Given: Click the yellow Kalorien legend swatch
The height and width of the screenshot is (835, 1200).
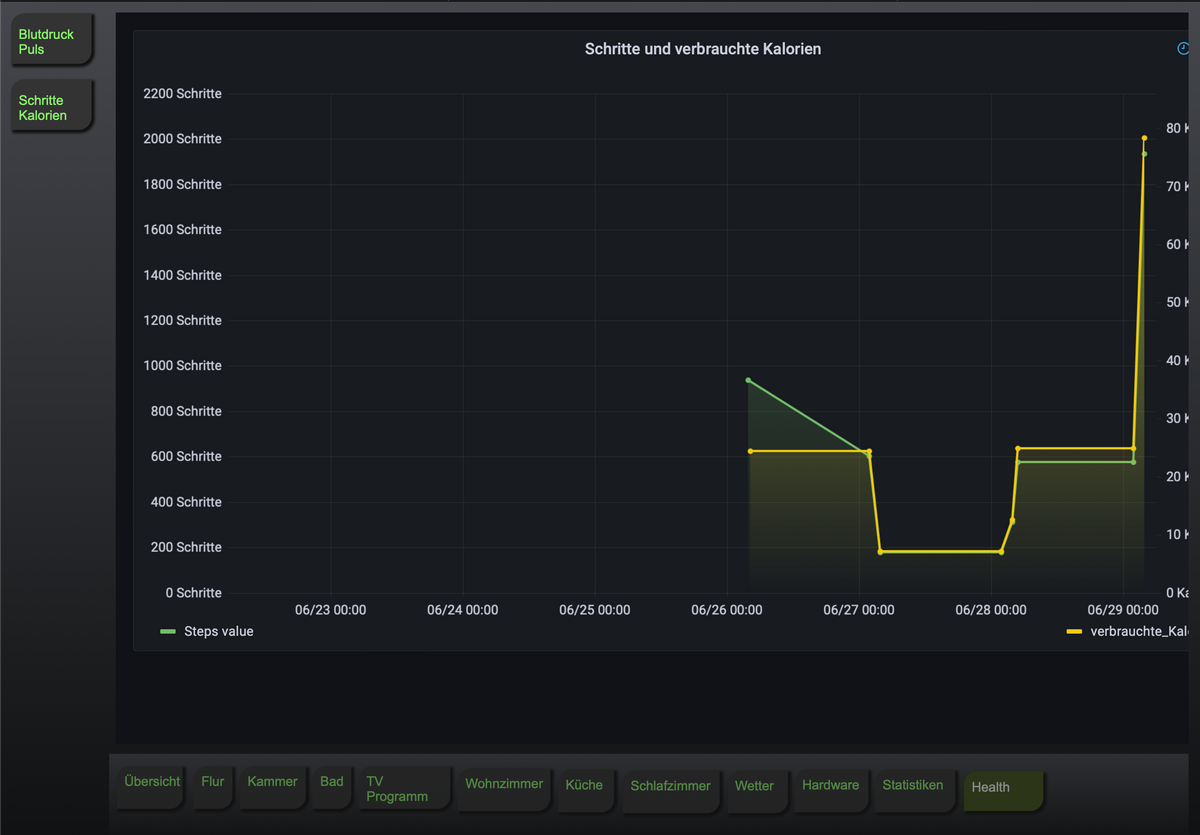Looking at the screenshot, I should 1075,632.
